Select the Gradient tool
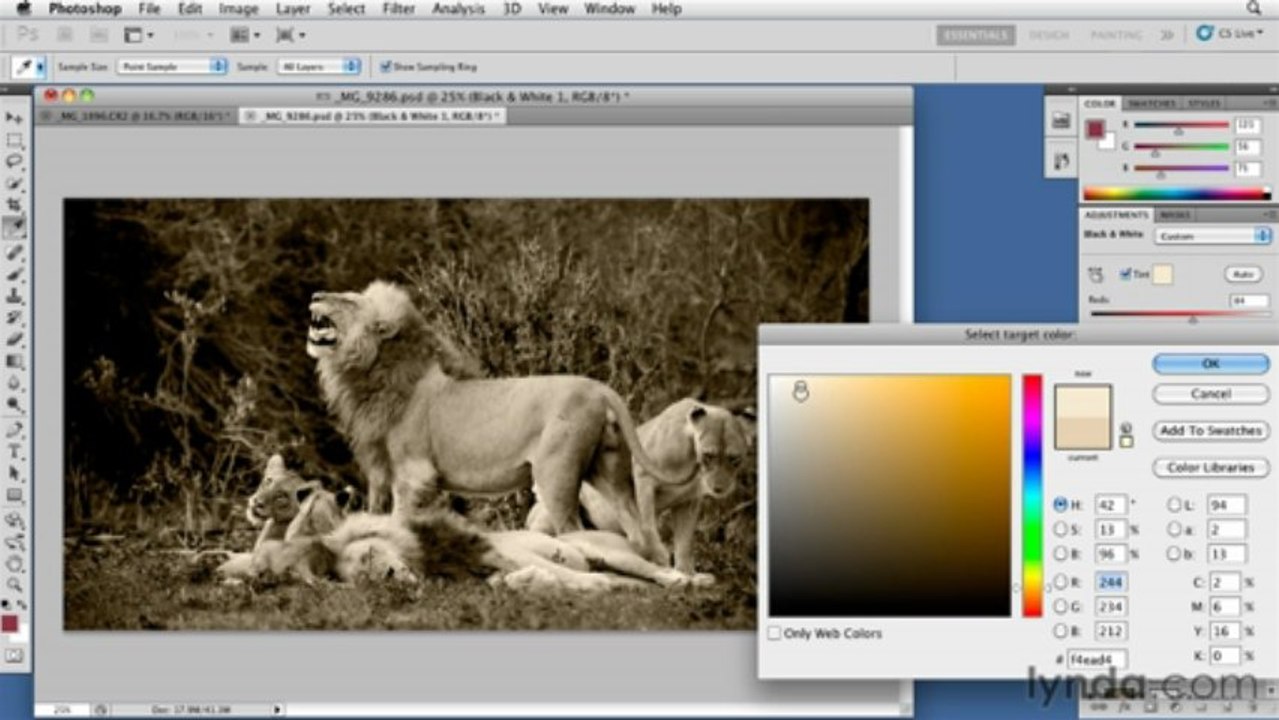 coord(14,362)
